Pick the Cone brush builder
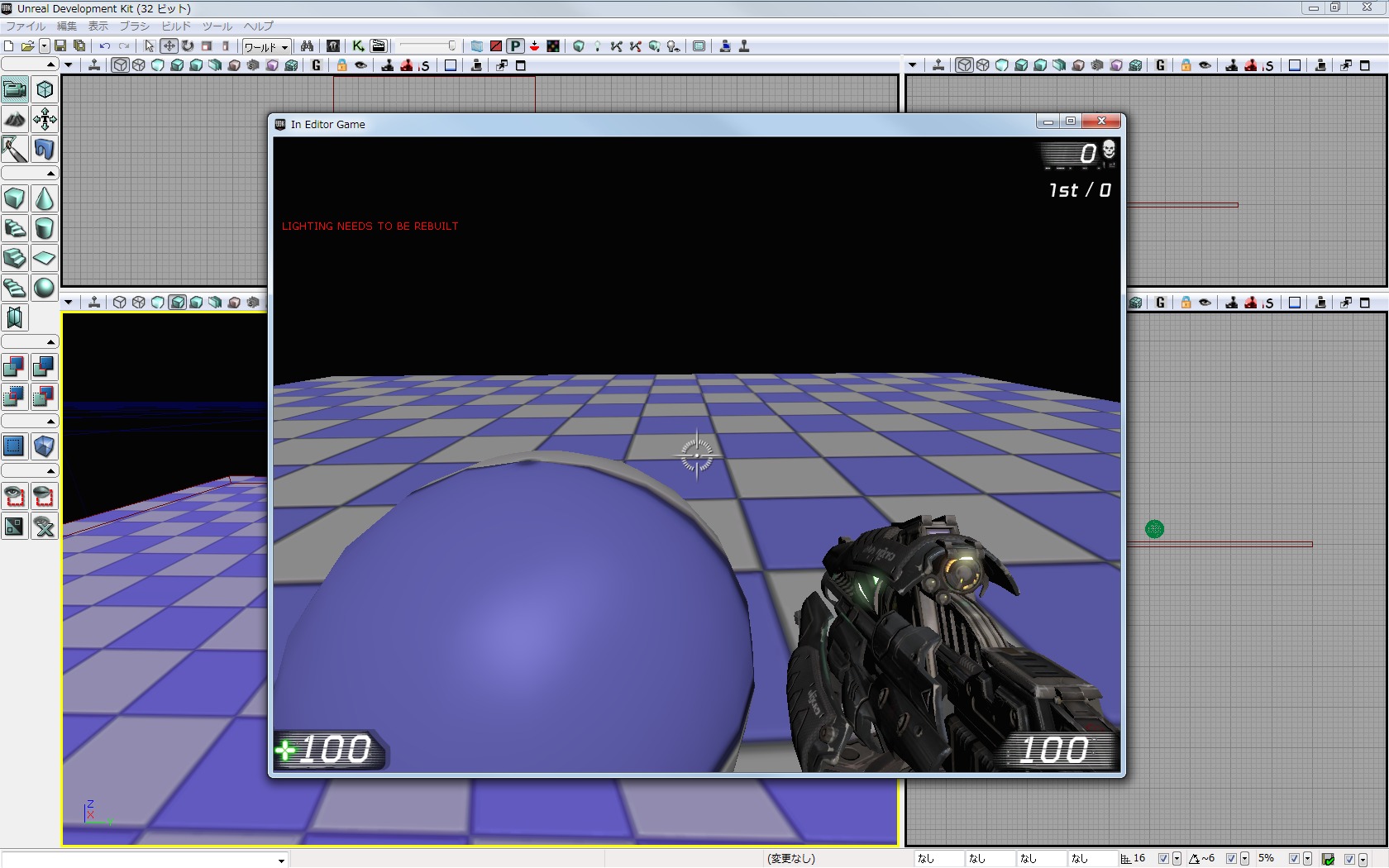The image size is (1389, 868). point(45,199)
